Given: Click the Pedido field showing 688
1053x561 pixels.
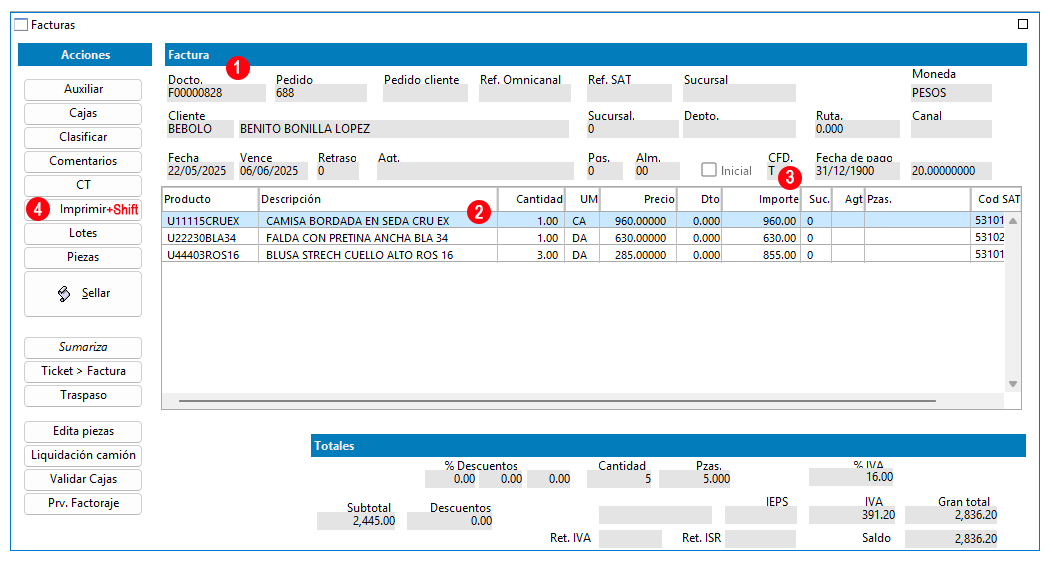Looking at the screenshot, I should (x=321, y=93).
